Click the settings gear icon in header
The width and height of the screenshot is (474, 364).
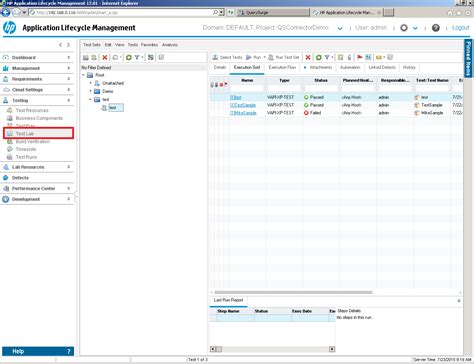[x=404, y=28]
